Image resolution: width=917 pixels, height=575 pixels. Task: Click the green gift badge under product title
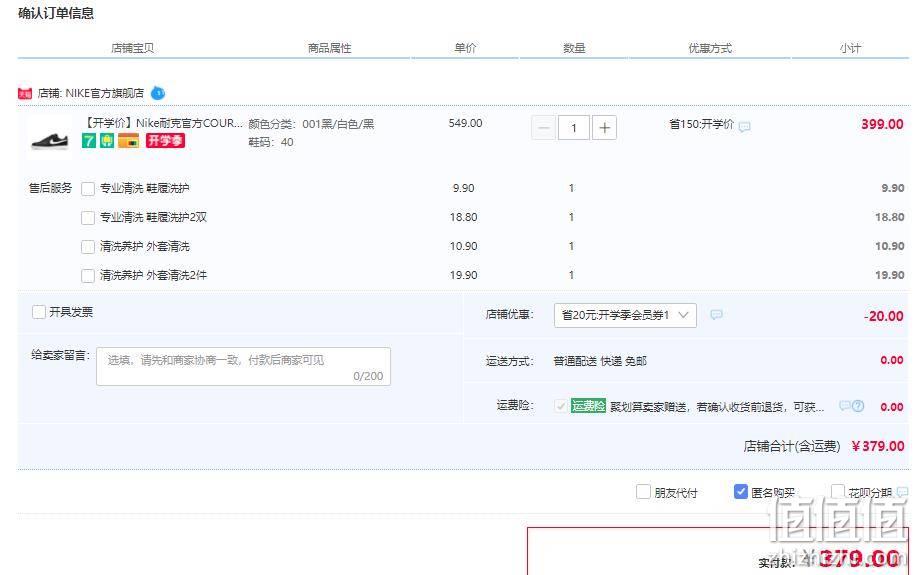106,140
